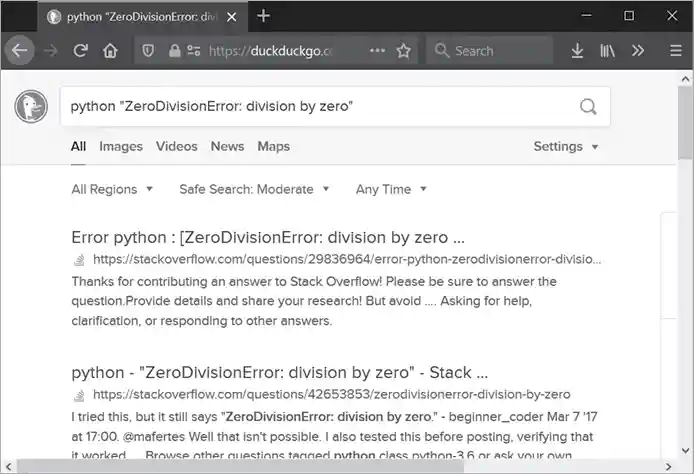
Task: Expand the All Regions dropdown
Action: pyautogui.click(x=112, y=189)
